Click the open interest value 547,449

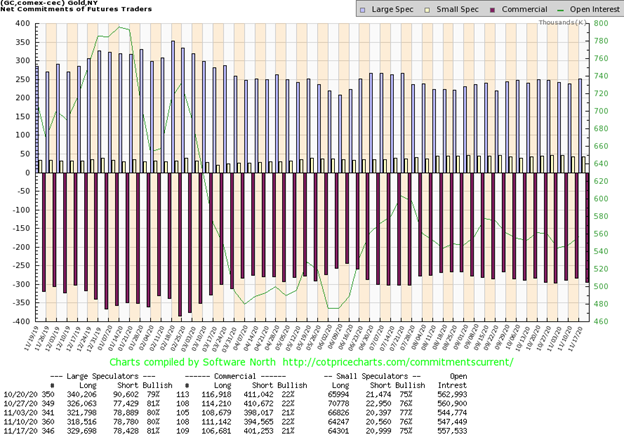coord(452,422)
